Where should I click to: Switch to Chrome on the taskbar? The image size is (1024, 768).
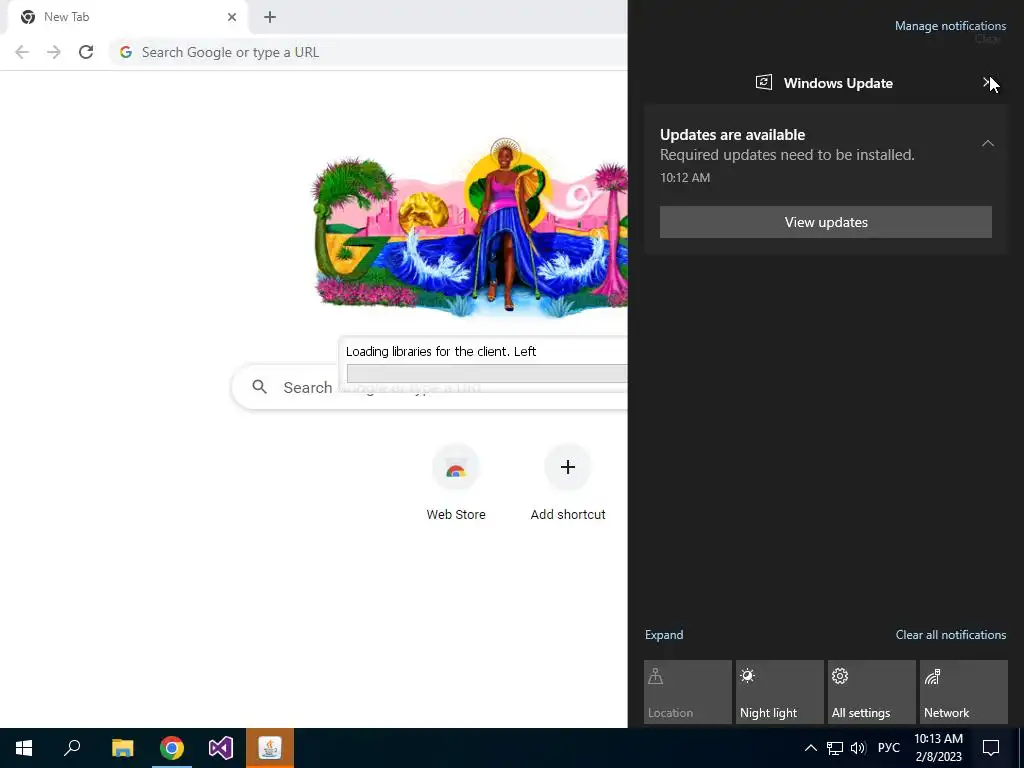point(172,748)
